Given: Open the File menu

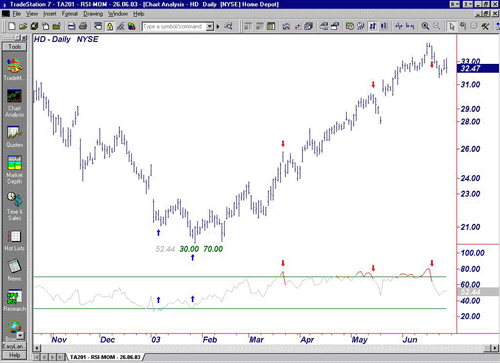Looking at the screenshot, I should (x=17, y=14).
